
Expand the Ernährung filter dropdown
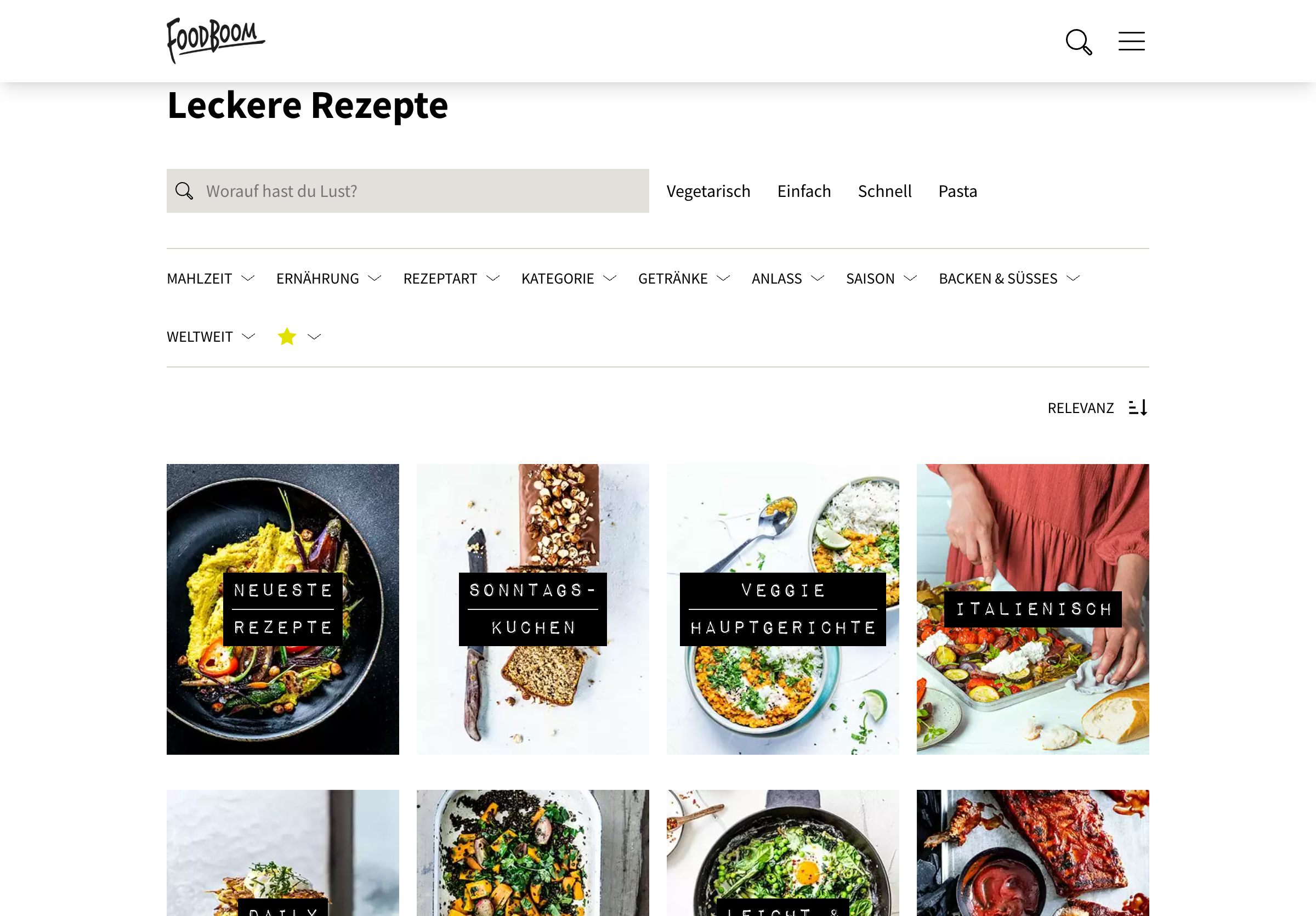pyautogui.click(x=329, y=279)
